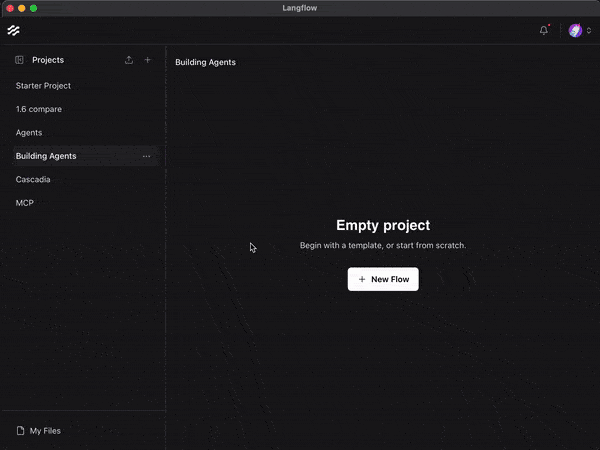Click the 'Begin with a template' subtitle
600x450 pixels.
point(383,245)
